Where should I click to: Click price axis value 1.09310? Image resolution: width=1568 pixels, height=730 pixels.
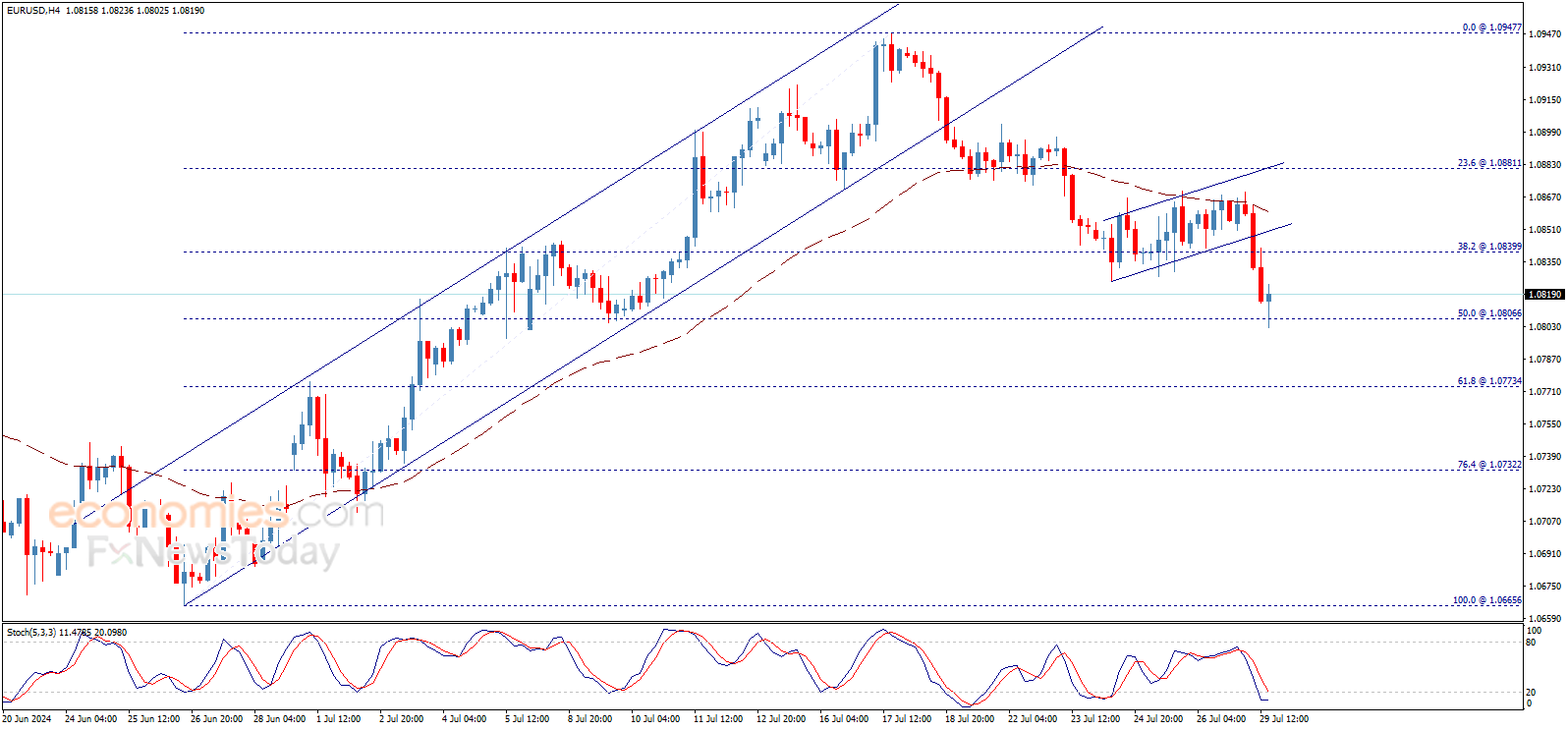1545,68
